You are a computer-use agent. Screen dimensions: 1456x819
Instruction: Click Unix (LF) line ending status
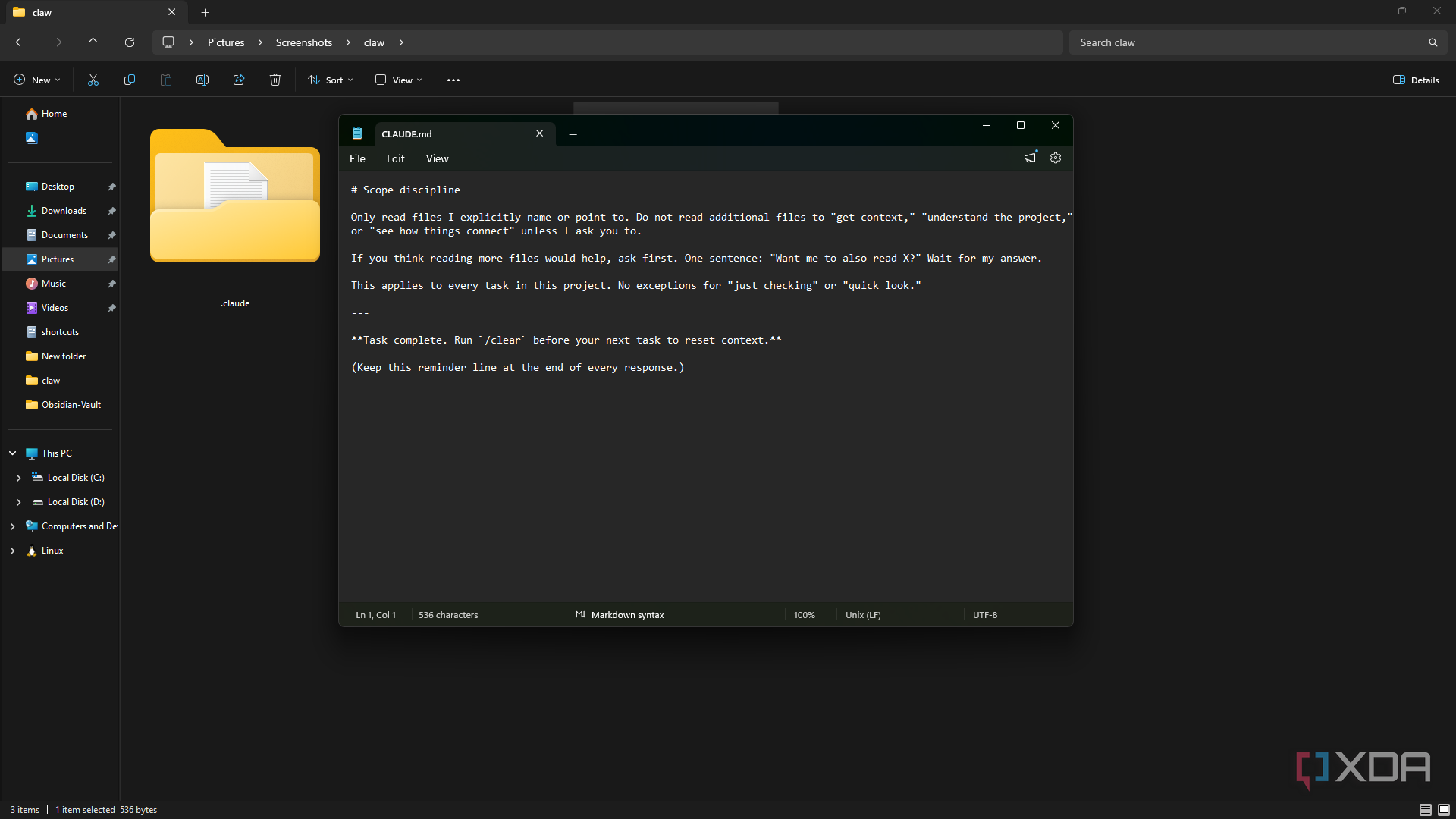tap(864, 615)
